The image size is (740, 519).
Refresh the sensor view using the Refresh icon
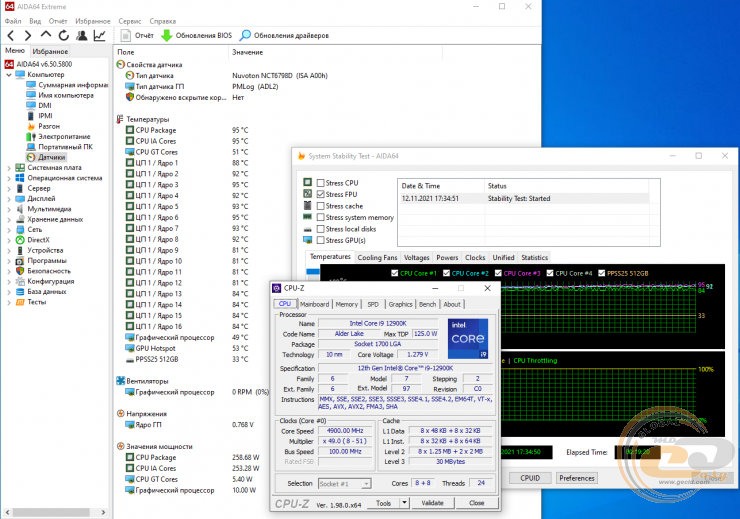[x=64, y=35]
